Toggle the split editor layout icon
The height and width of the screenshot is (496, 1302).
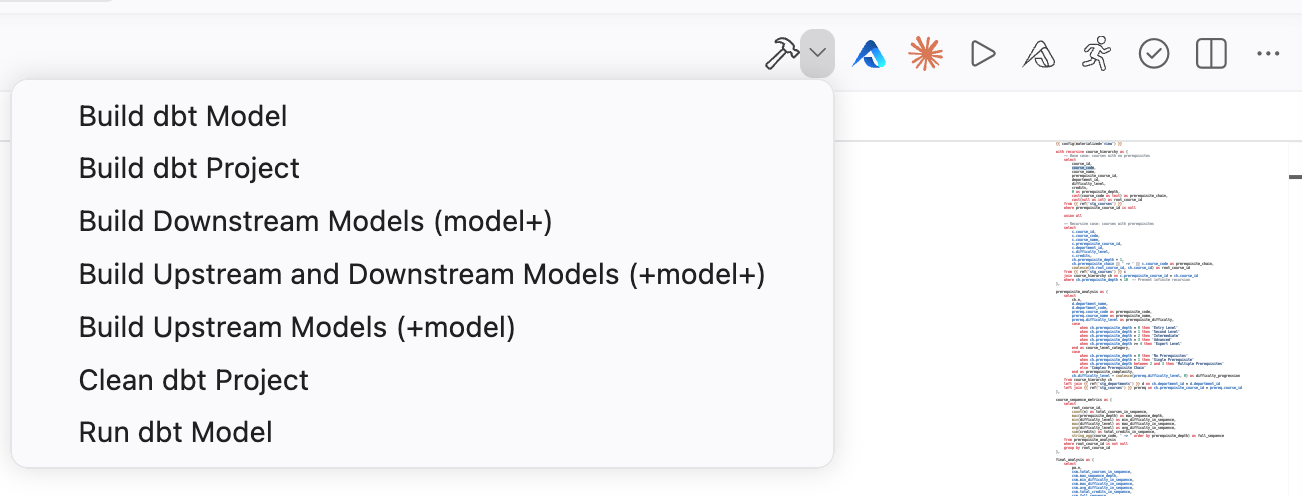point(1211,53)
